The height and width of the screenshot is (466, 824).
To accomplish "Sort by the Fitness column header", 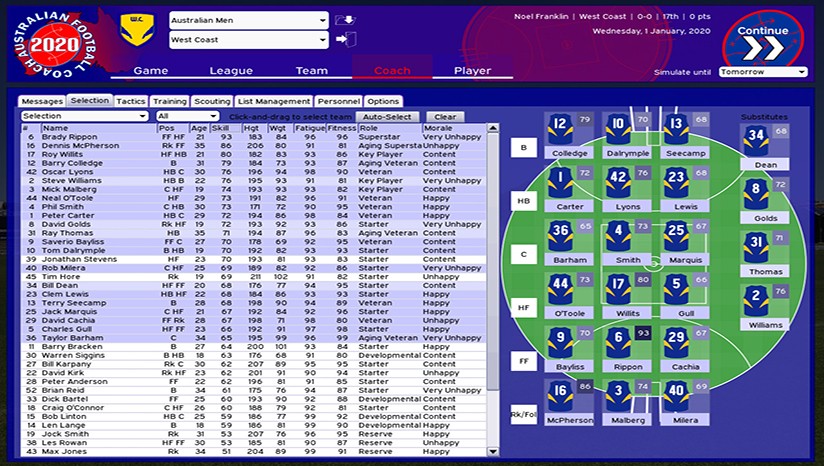I will pyautogui.click(x=342, y=128).
